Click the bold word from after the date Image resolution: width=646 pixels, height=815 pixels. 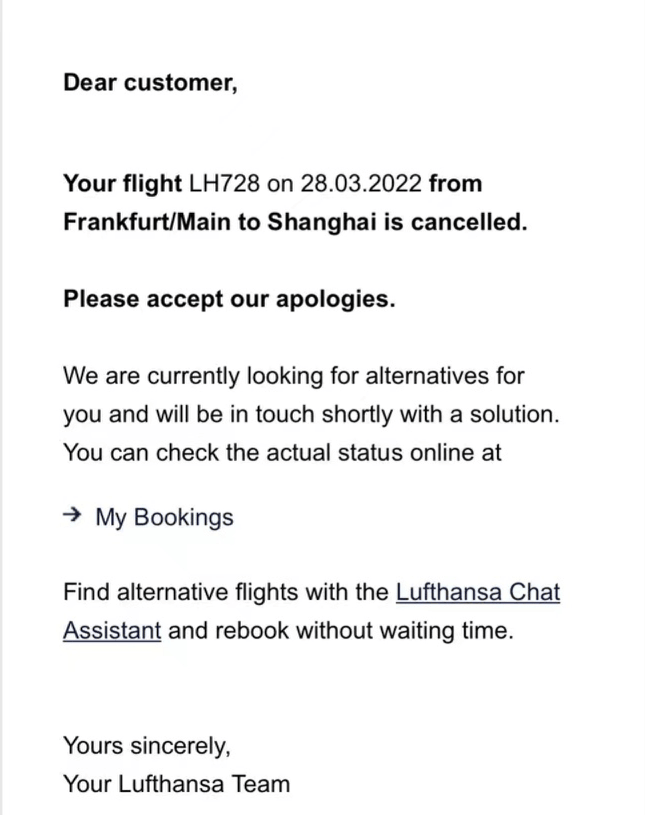pos(455,183)
